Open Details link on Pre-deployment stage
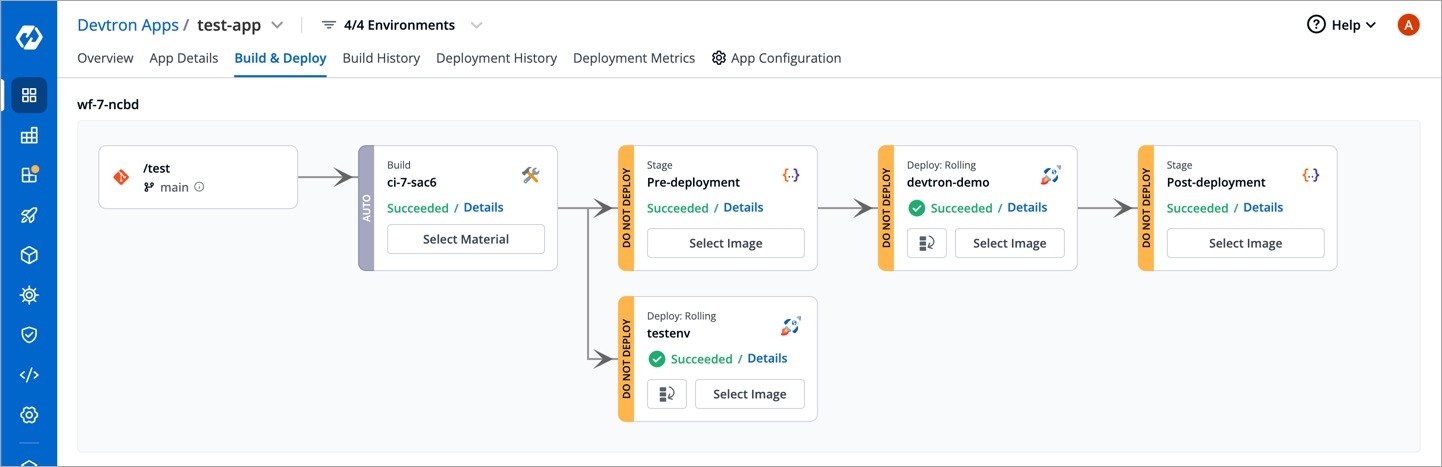 pos(744,207)
